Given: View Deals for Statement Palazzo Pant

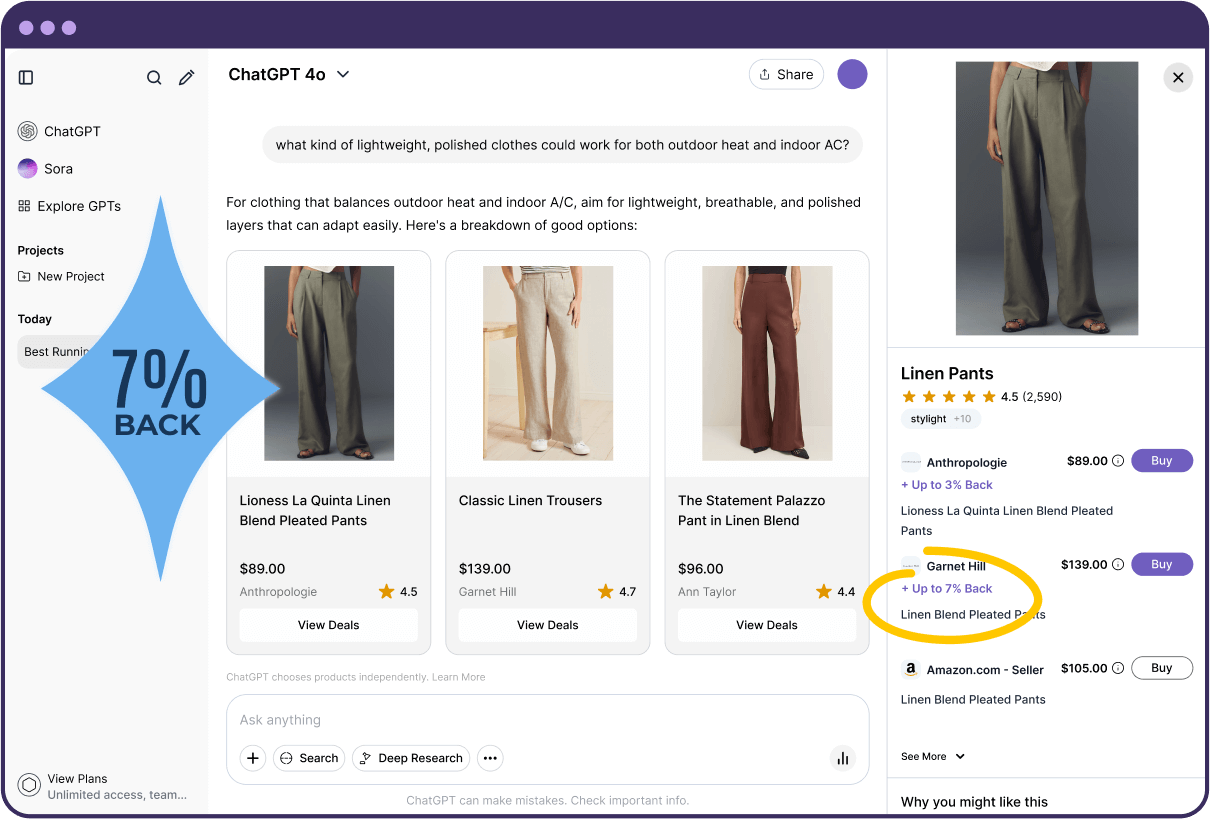Looking at the screenshot, I should click(767, 625).
